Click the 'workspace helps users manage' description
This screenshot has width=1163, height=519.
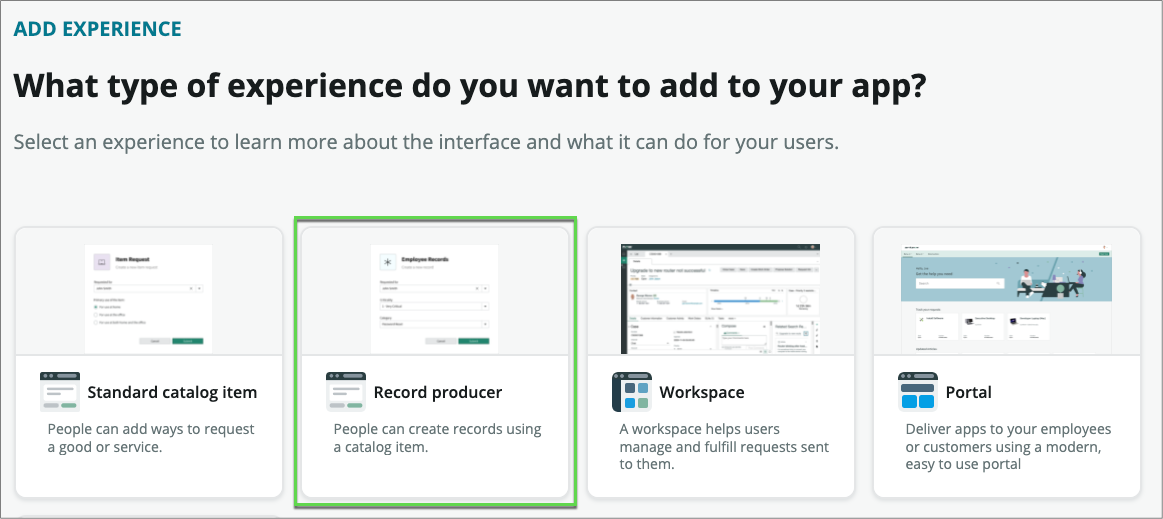click(724, 446)
